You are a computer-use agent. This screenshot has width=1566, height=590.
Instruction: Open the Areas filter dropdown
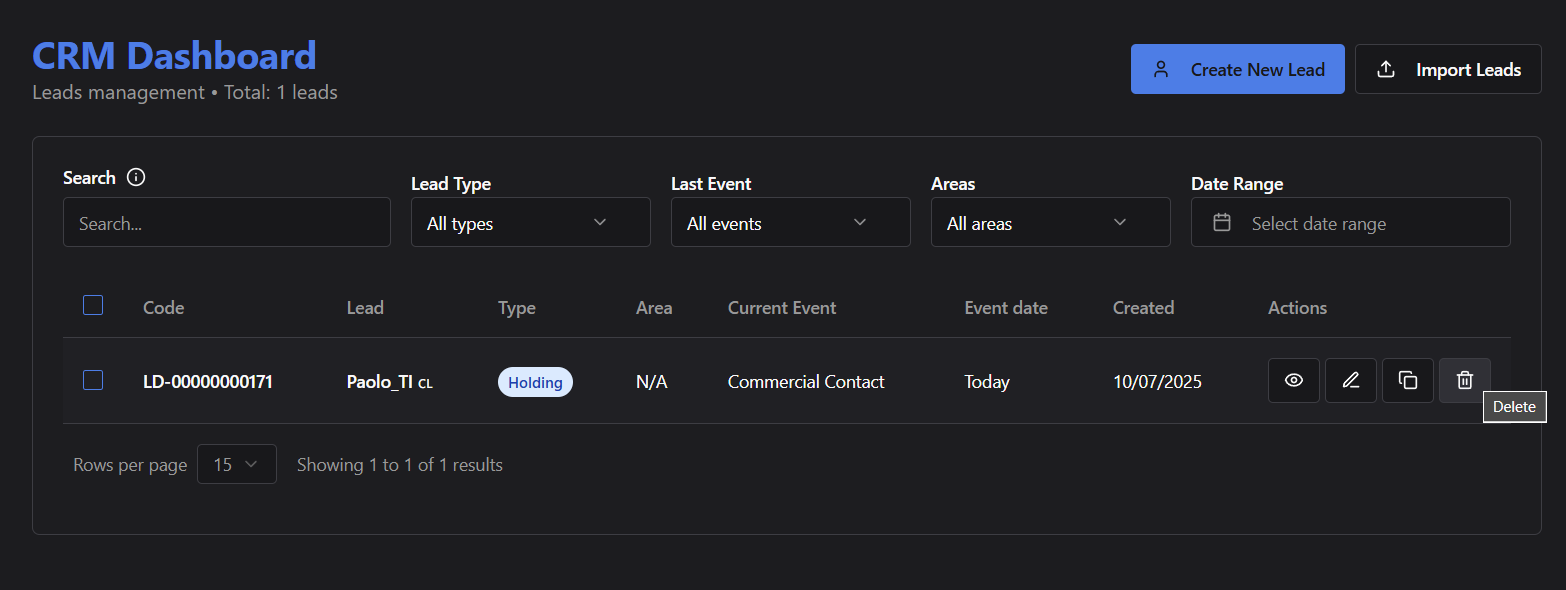1050,223
